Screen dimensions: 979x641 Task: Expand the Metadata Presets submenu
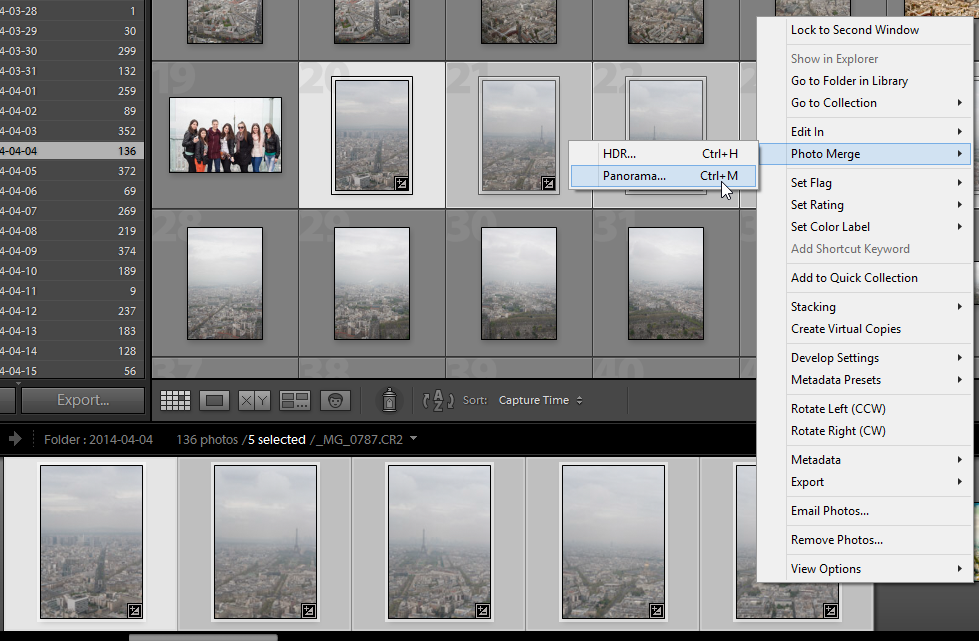click(960, 379)
